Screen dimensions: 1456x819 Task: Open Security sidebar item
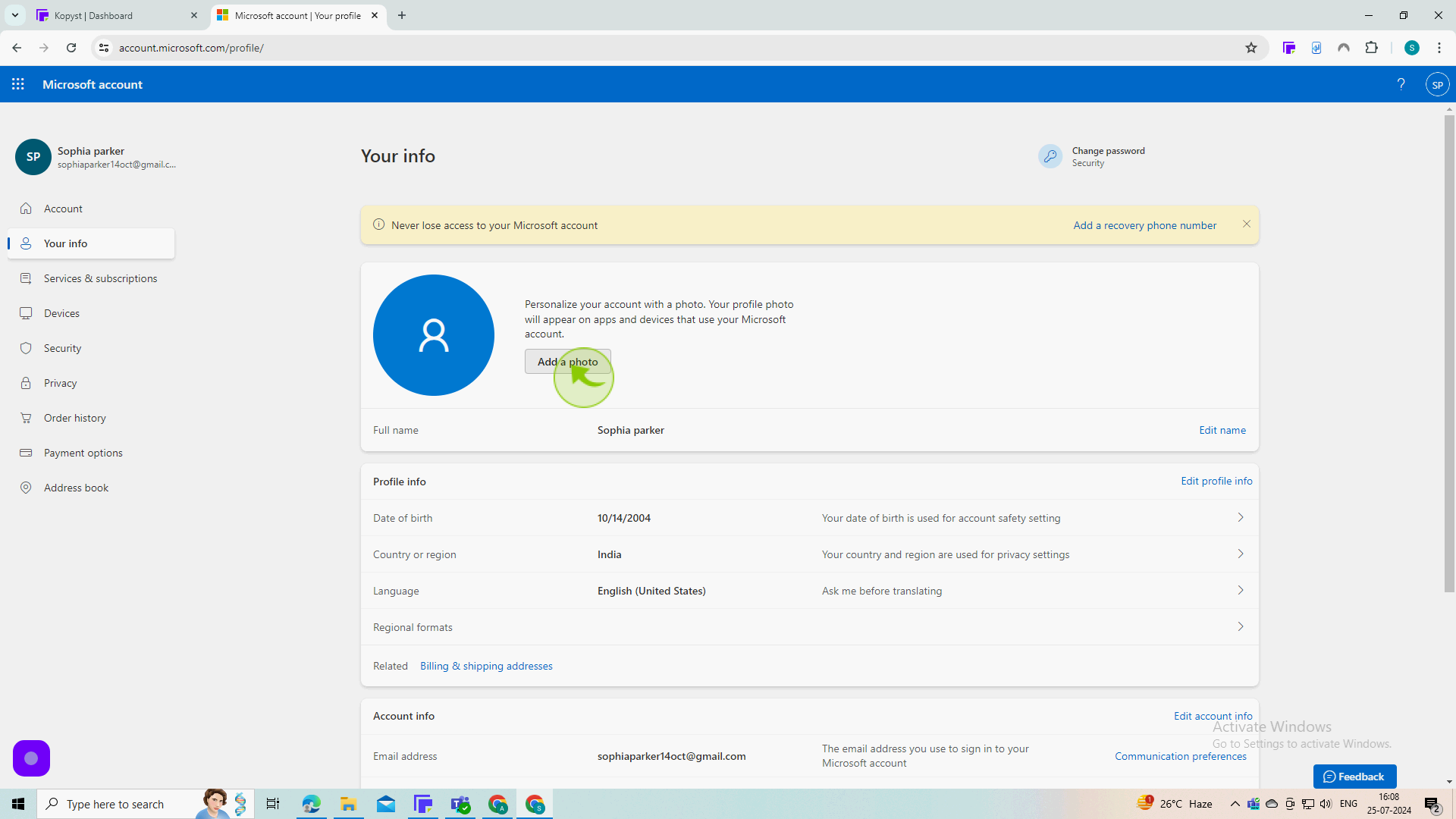coord(91,348)
